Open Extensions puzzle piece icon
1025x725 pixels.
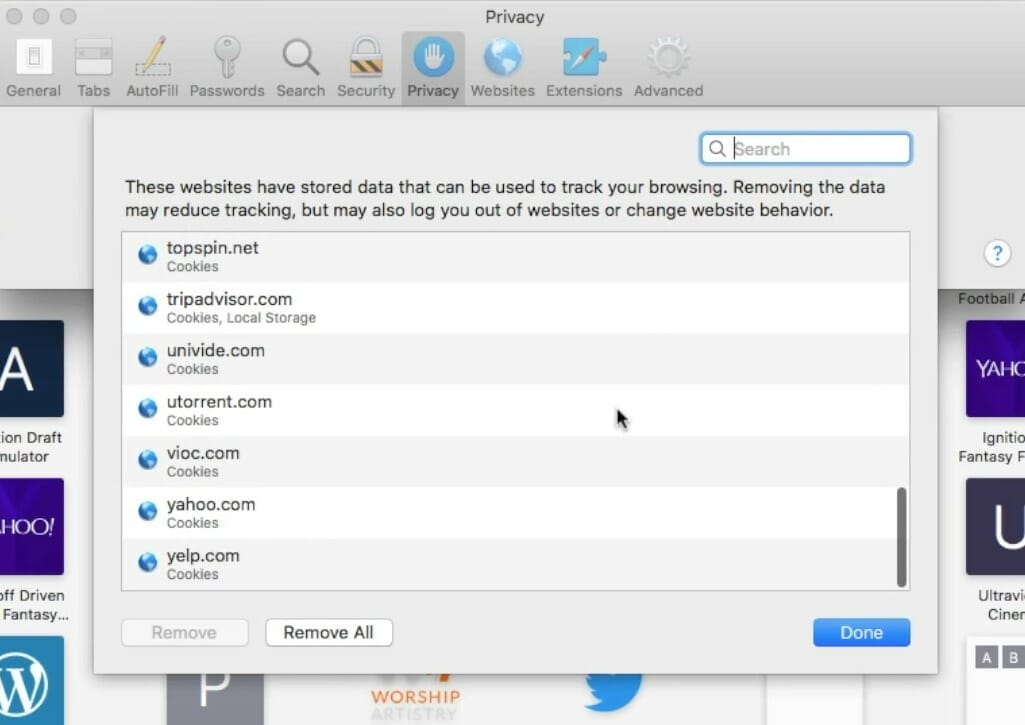tap(584, 68)
